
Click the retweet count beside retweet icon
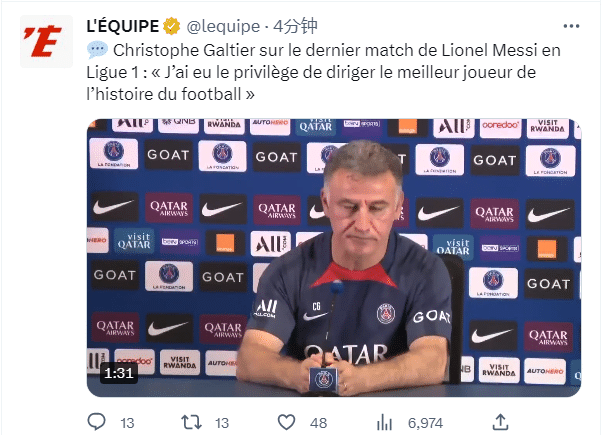(x=223, y=423)
